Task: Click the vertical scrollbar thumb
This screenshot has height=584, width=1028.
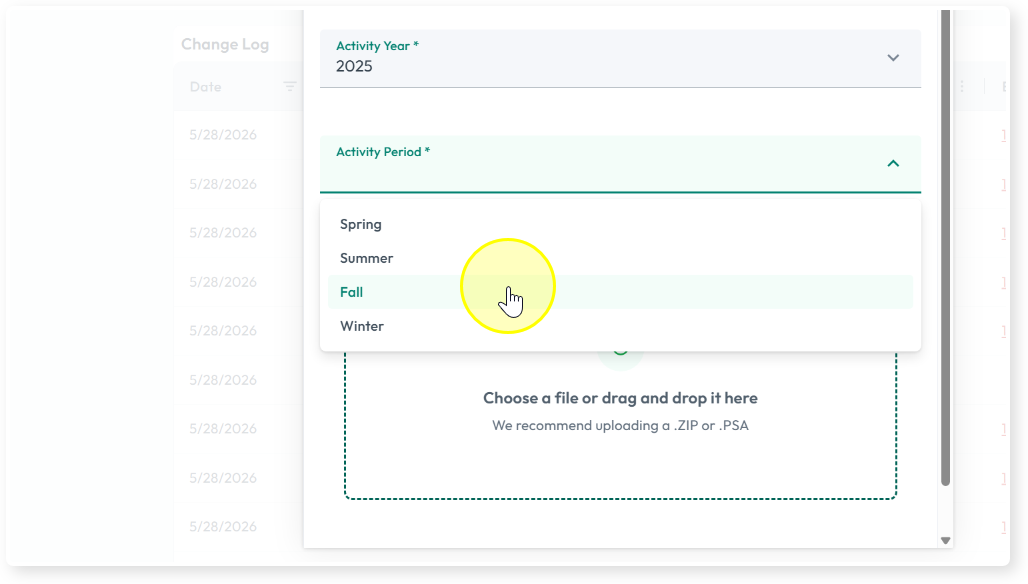Action: (x=945, y=248)
